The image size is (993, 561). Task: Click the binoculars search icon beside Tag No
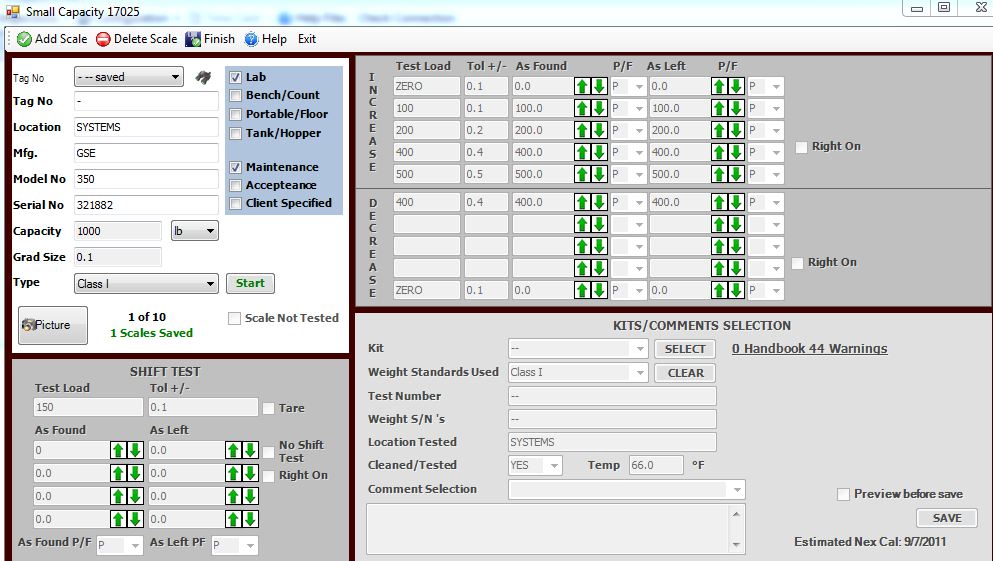[x=203, y=77]
